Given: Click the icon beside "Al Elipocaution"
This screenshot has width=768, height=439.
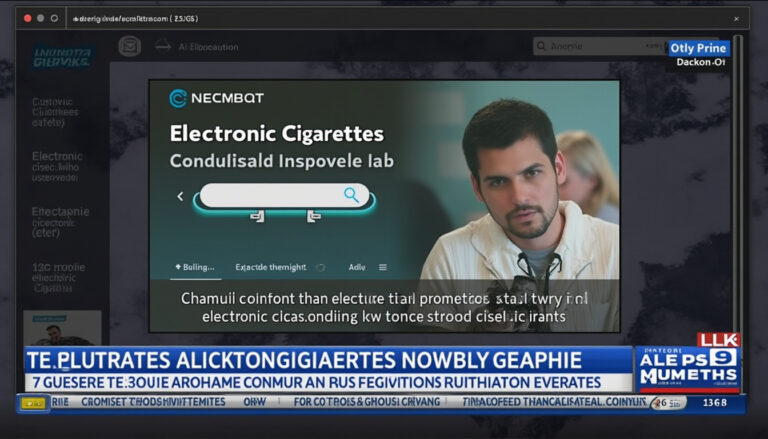Looking at the screenshot, I should tap(163, 47).
